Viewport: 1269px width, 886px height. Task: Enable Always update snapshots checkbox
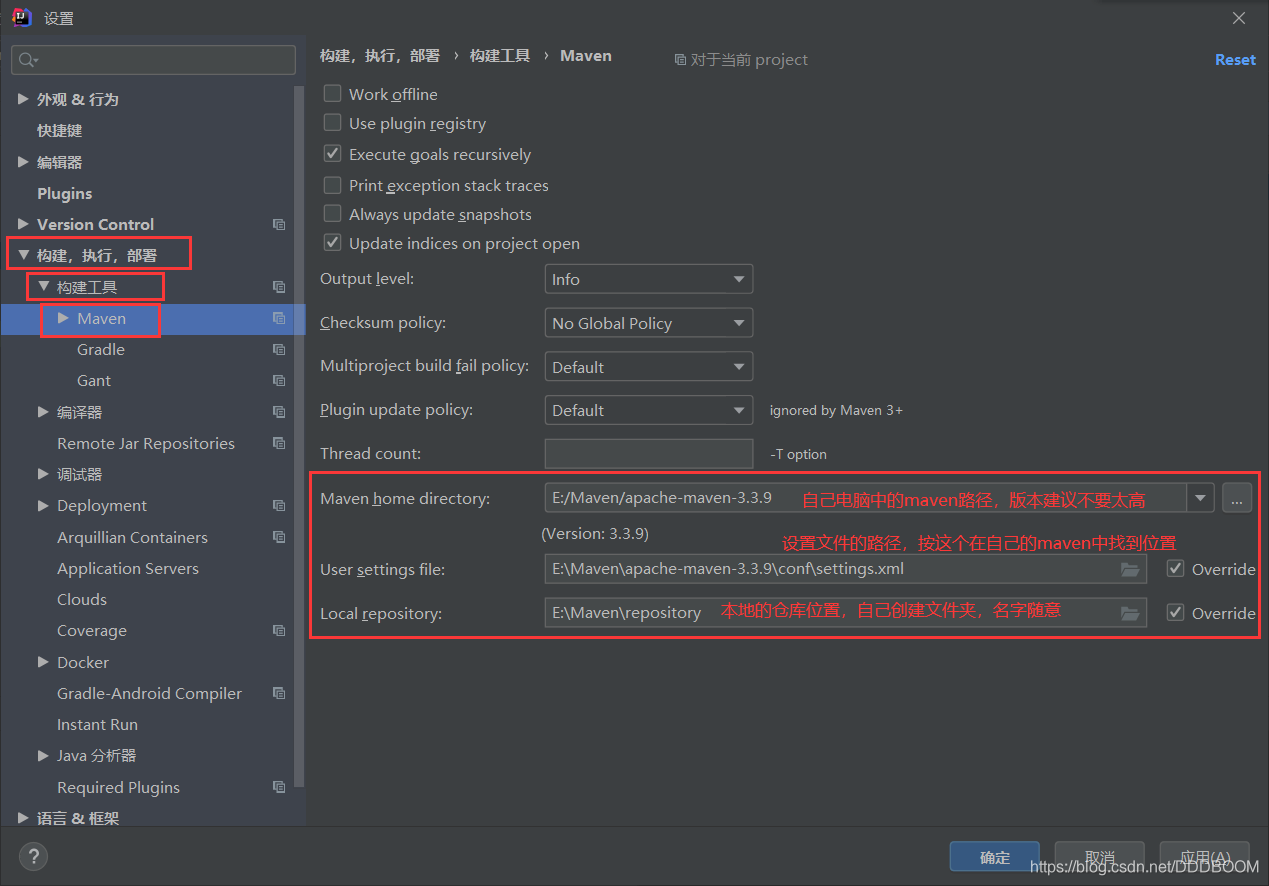pos(332,214)
